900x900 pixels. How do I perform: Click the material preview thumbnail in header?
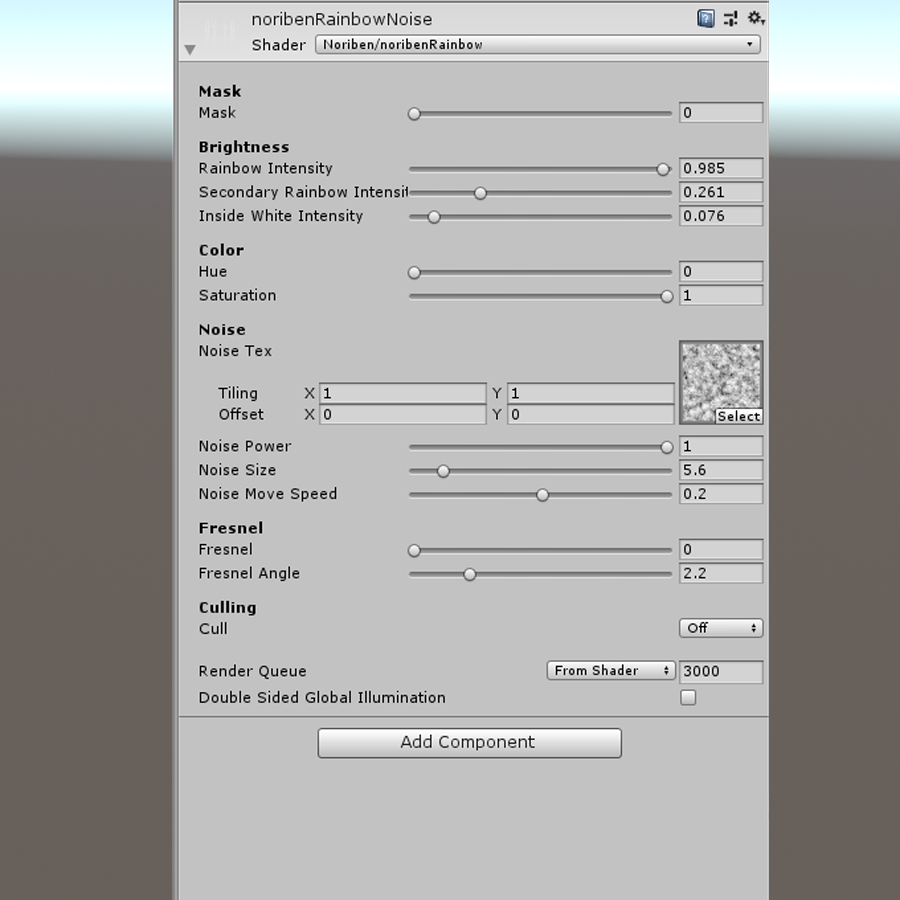click(220, 31)
